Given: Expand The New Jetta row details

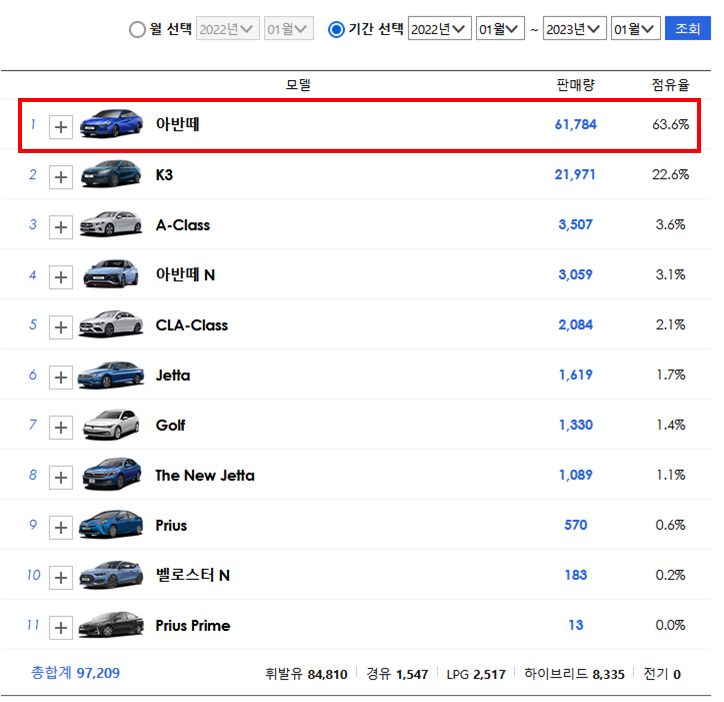Looking at the screenshot, I should [61, 477].
